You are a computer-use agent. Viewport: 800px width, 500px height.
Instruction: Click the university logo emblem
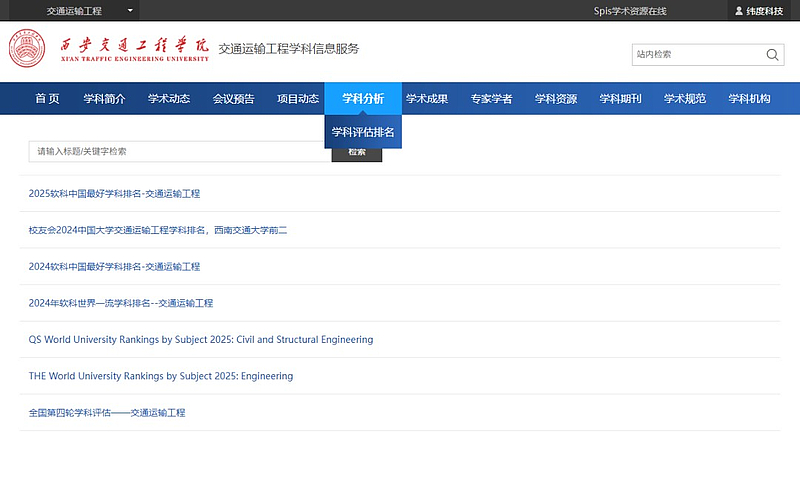(x=27, y=50)
